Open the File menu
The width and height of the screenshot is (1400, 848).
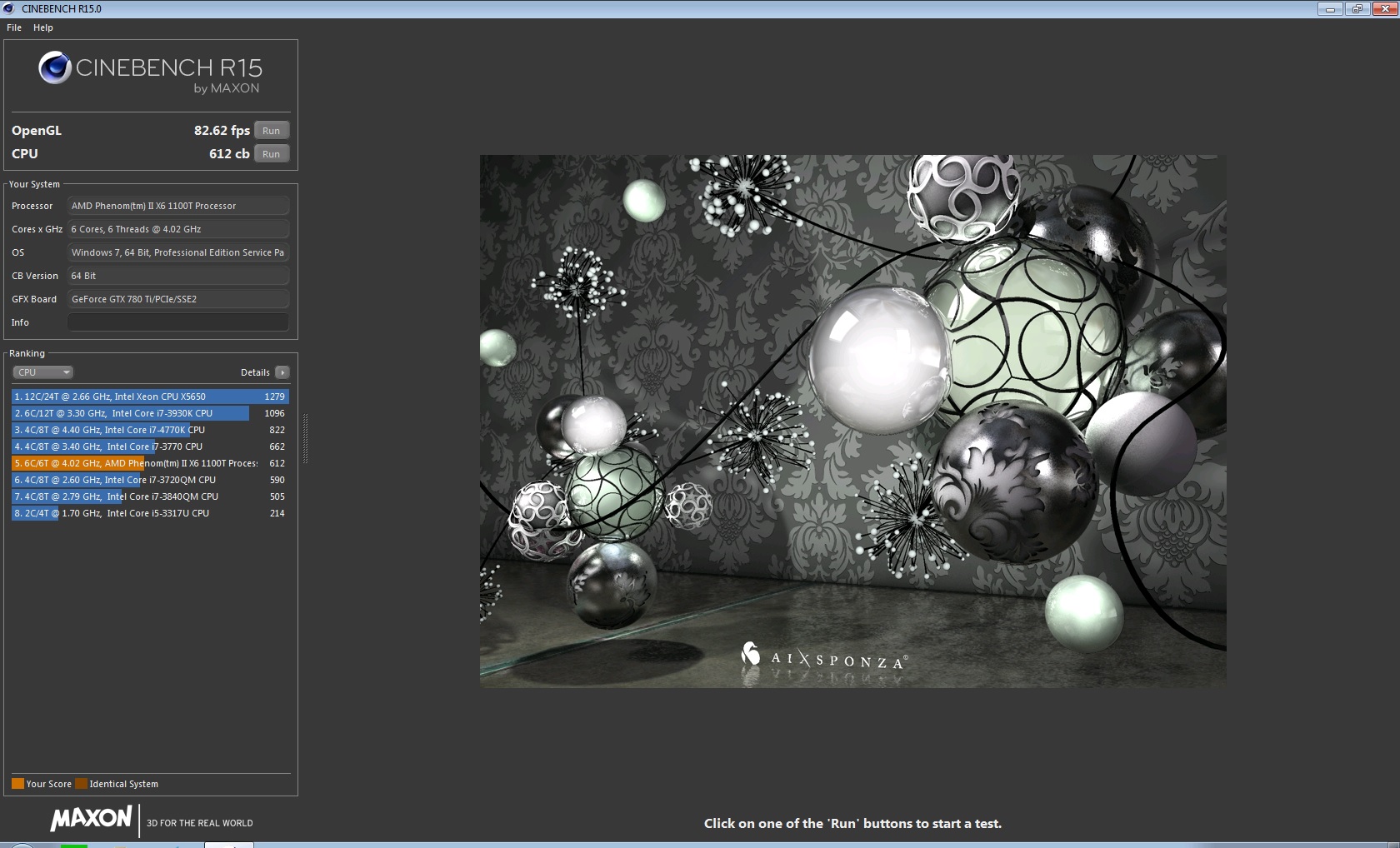coord(13,27)
